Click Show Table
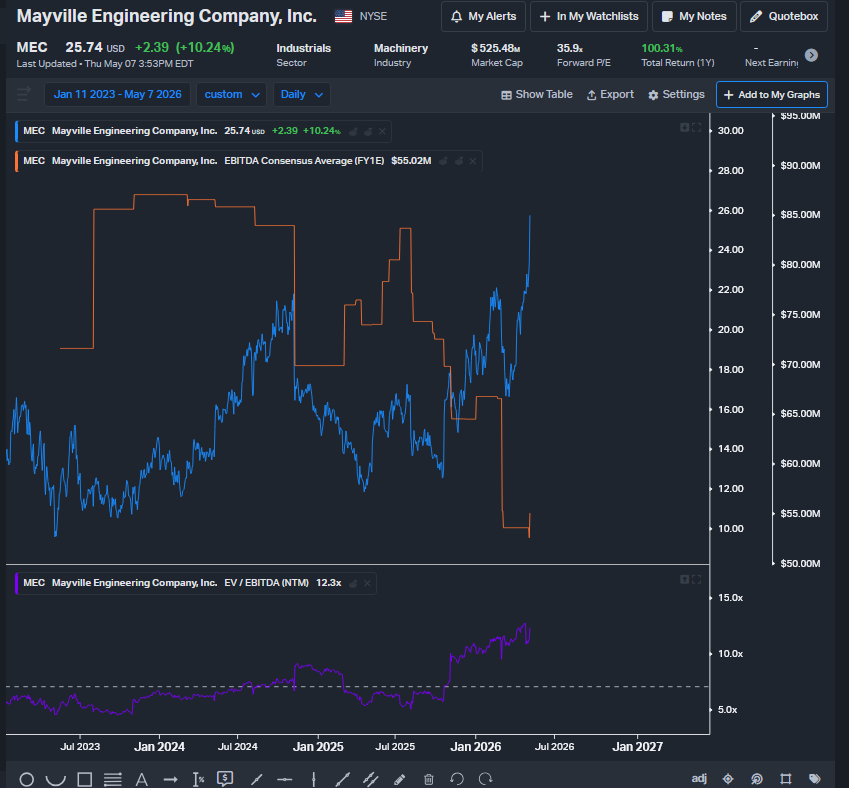 [537, 94]
